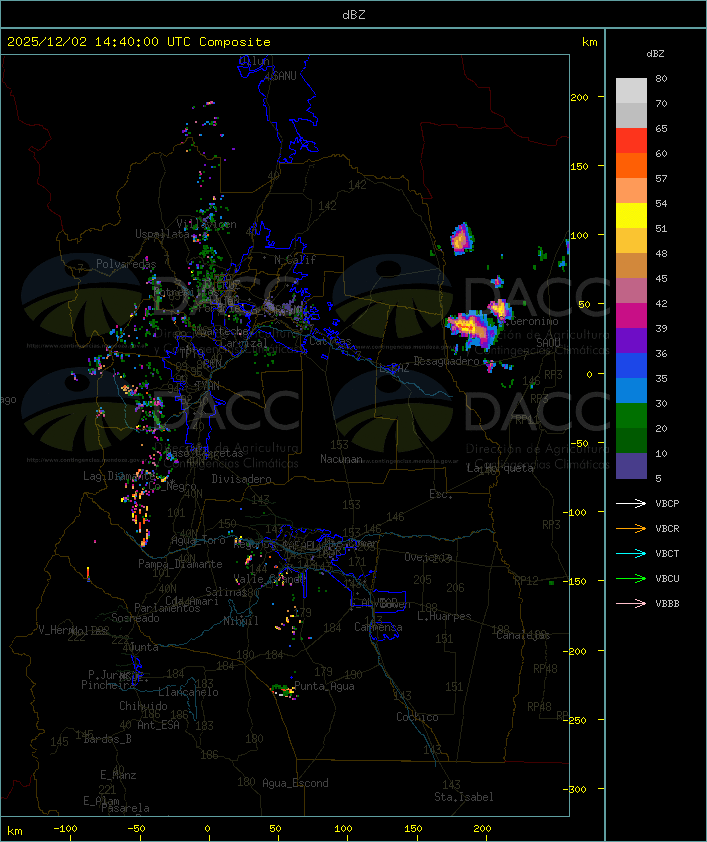The height and width of the screenshot is (842, 707).
Task: Click the radar echo beside Punta_Agua
Action: tap(283, 691)
